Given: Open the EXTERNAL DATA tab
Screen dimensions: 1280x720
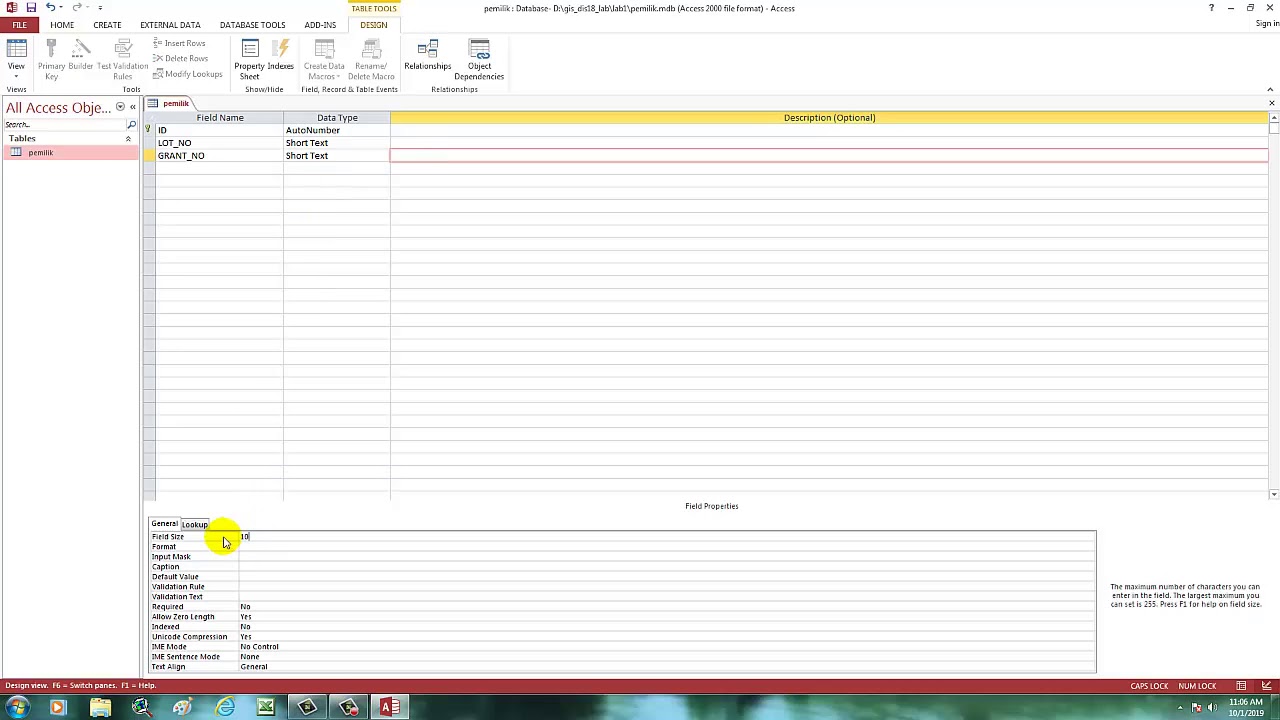Looking at the screenshot, I should point(170,25).
